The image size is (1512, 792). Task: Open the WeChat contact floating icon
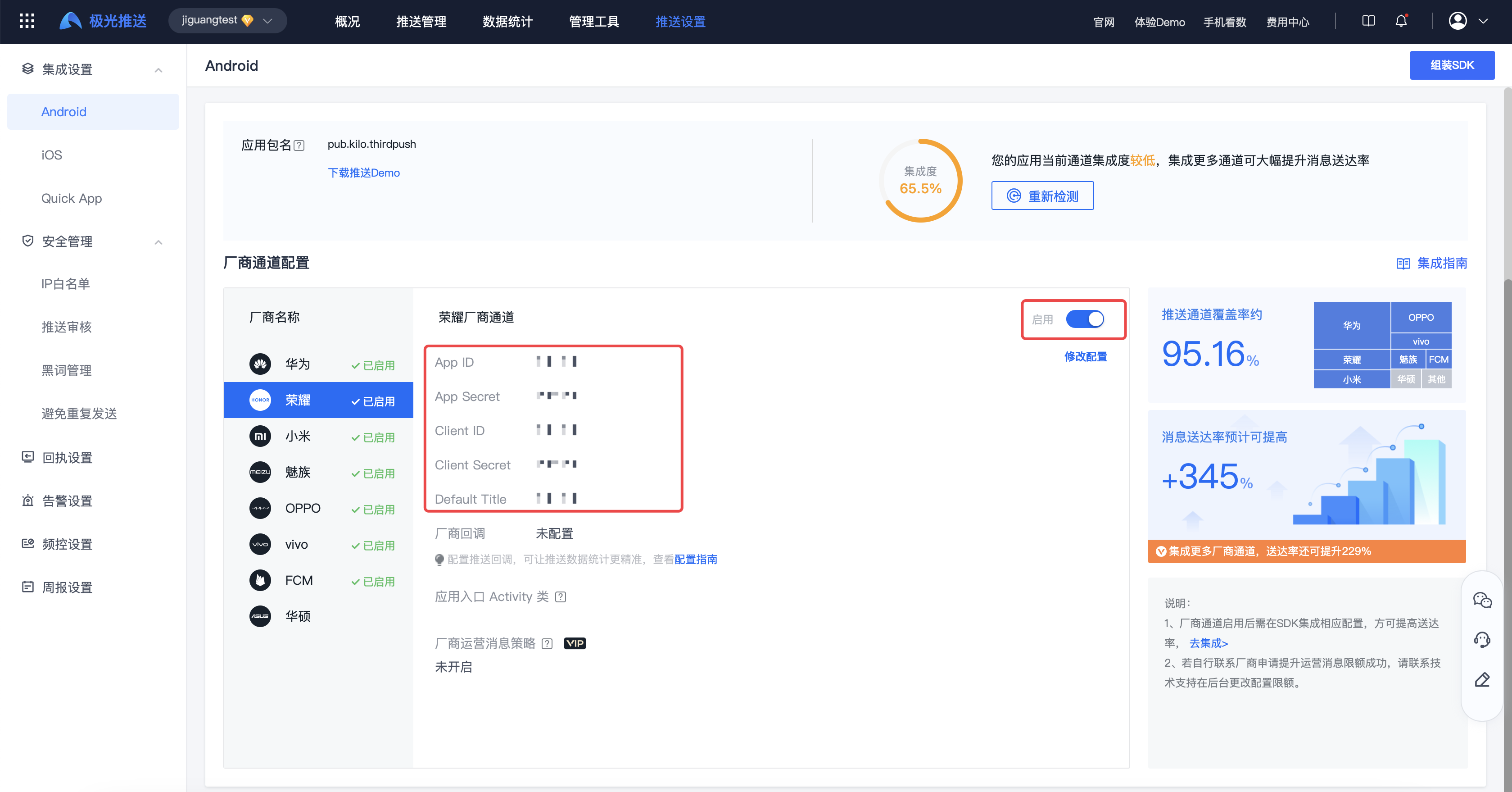coord(1482,600)
